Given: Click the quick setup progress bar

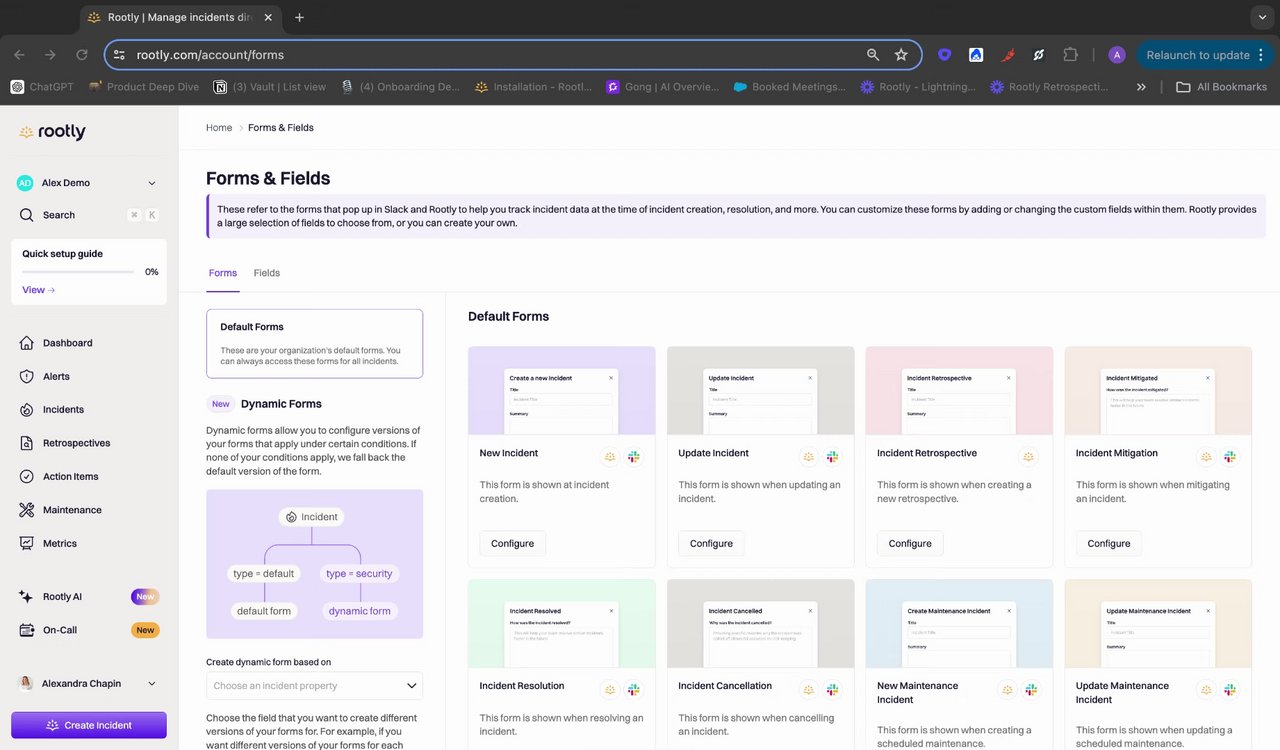Looking at the screenshot, I should point(78,272).
